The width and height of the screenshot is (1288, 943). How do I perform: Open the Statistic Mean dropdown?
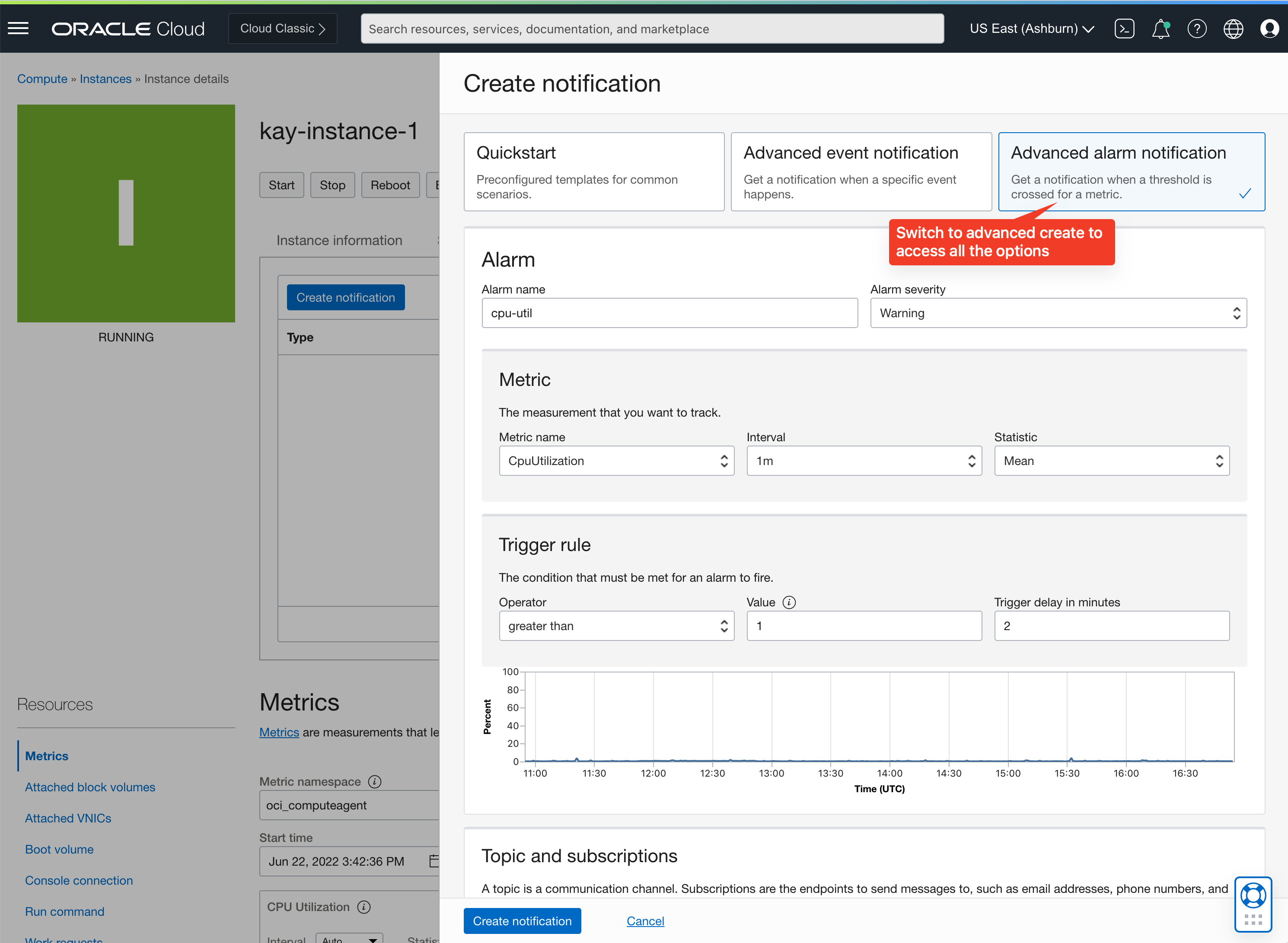1111,461
